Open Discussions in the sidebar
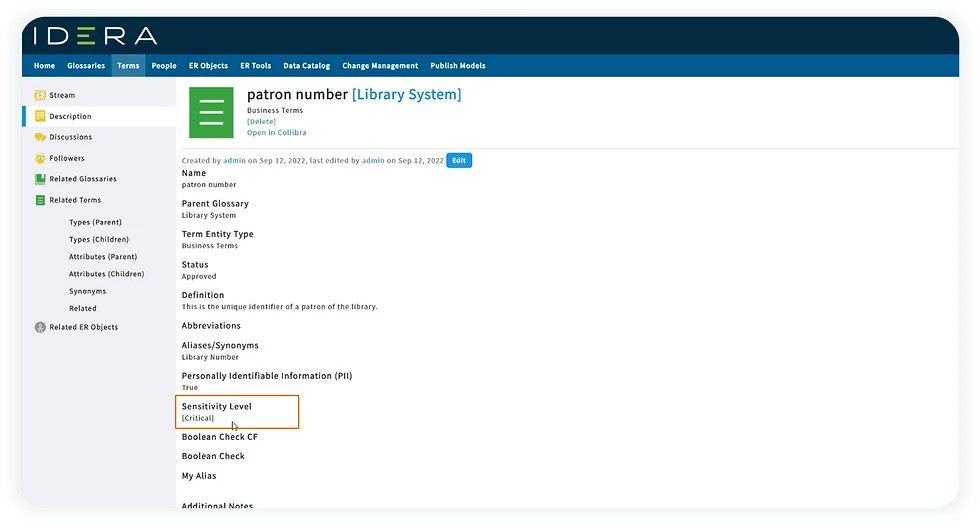 (71, 137)
